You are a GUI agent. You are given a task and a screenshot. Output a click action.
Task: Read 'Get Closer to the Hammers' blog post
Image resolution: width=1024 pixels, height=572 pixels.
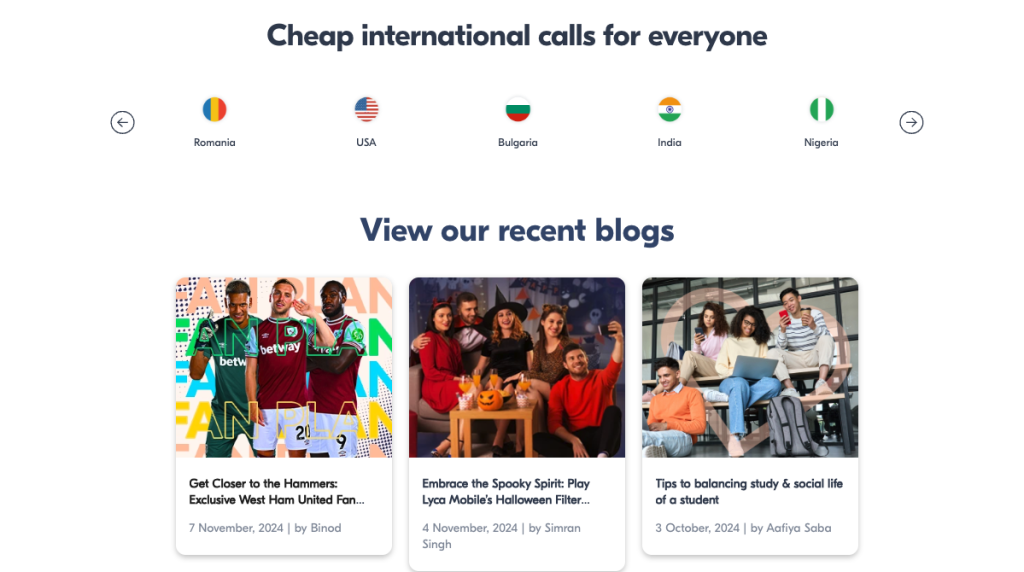click(277, 491)
